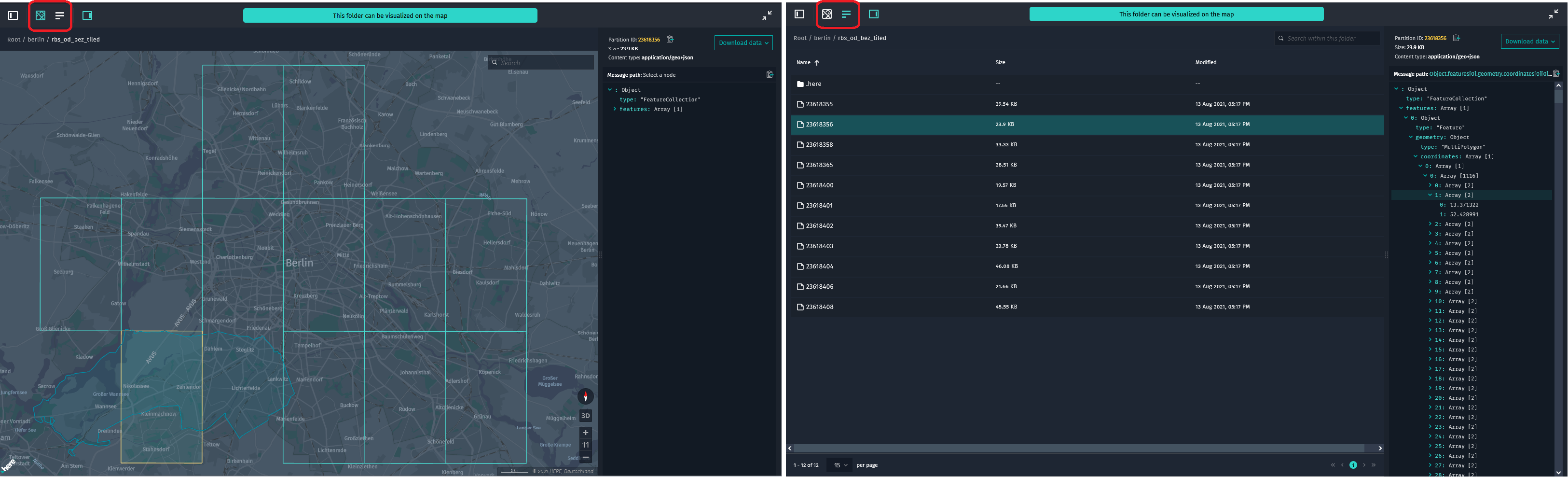
Task: Click file list horizontal scrollbar right arrow
Action: [1380, 449]
